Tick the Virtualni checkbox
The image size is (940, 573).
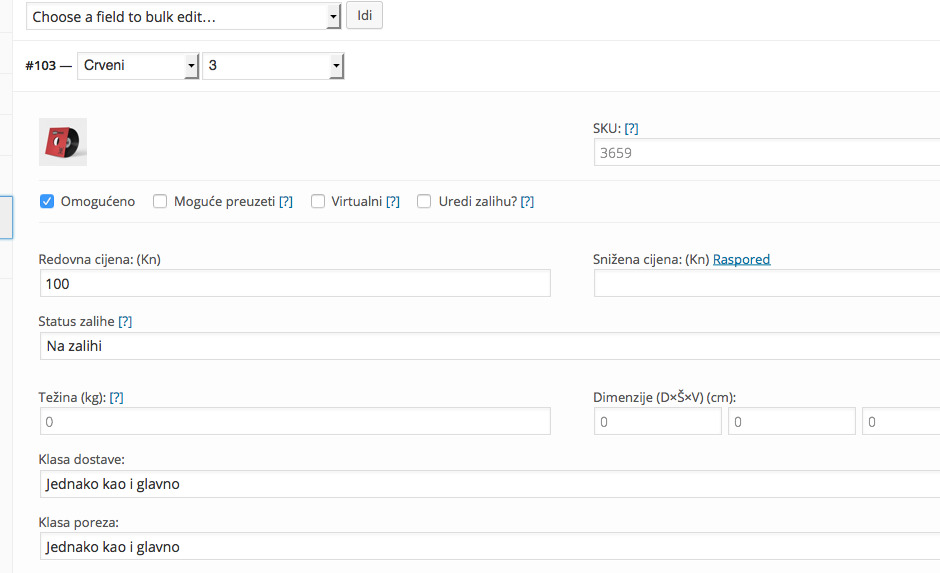(318, 201)
